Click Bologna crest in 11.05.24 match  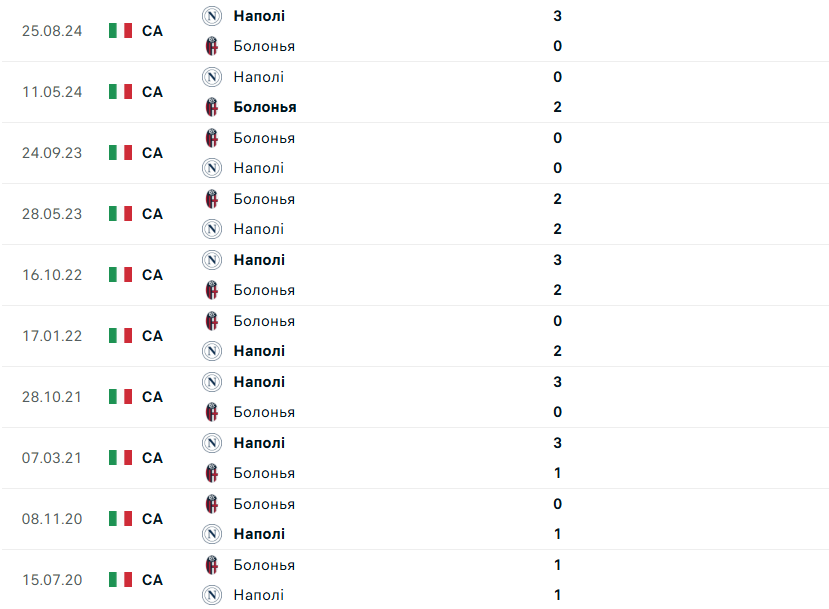(212, 107)
